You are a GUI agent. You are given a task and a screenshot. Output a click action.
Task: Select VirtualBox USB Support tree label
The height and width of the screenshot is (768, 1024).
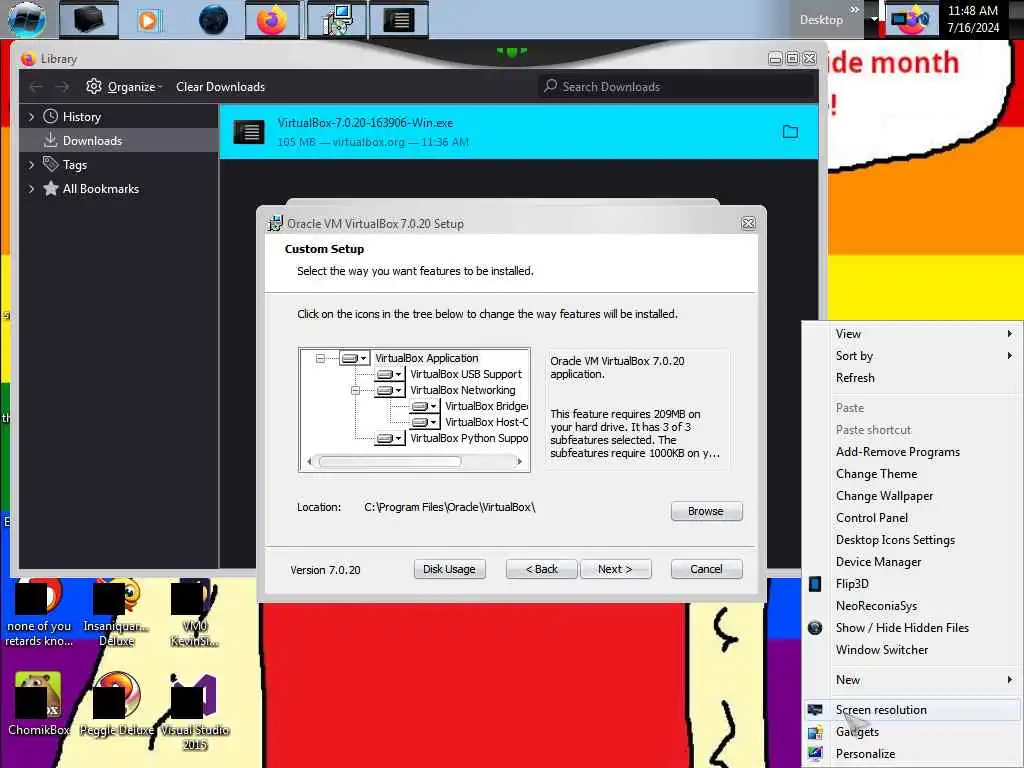pyautogui.click(x=466, y=374)
